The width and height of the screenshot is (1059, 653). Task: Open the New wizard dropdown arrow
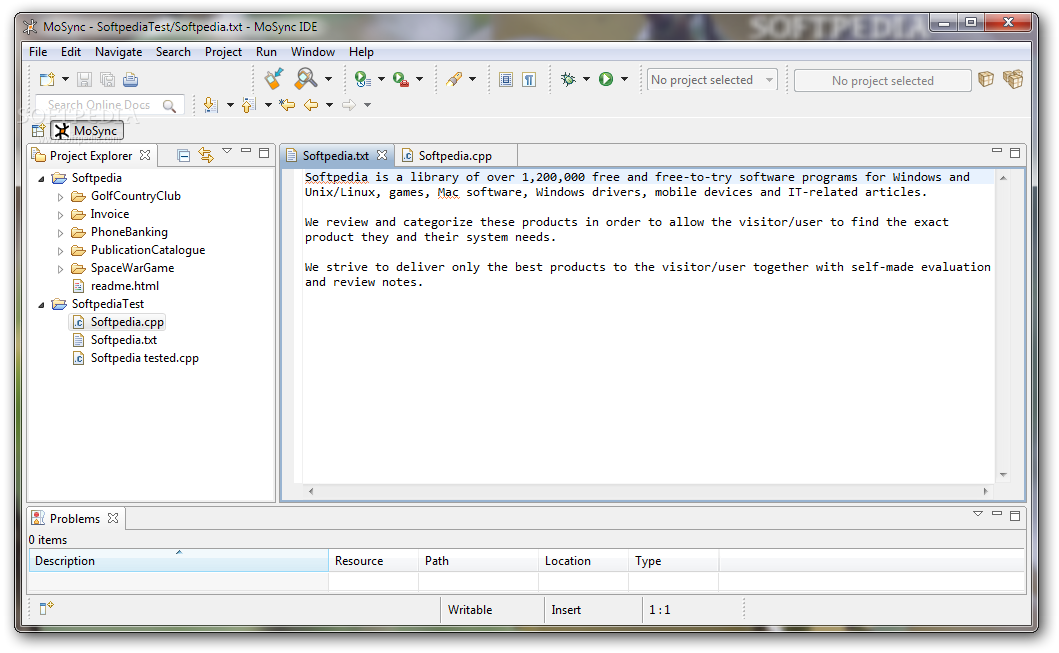click(66, 80)
